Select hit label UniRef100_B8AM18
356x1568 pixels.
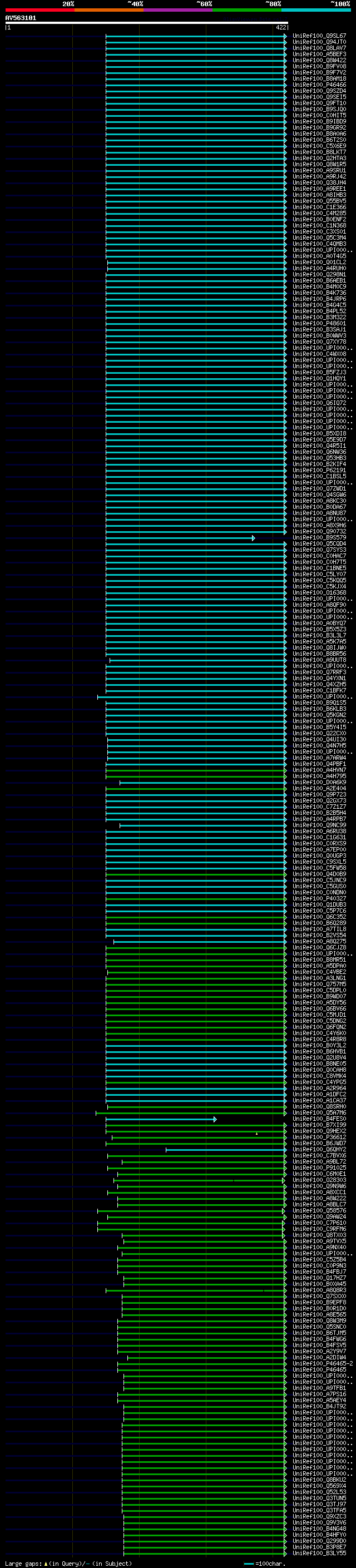(x=319, y=78)
